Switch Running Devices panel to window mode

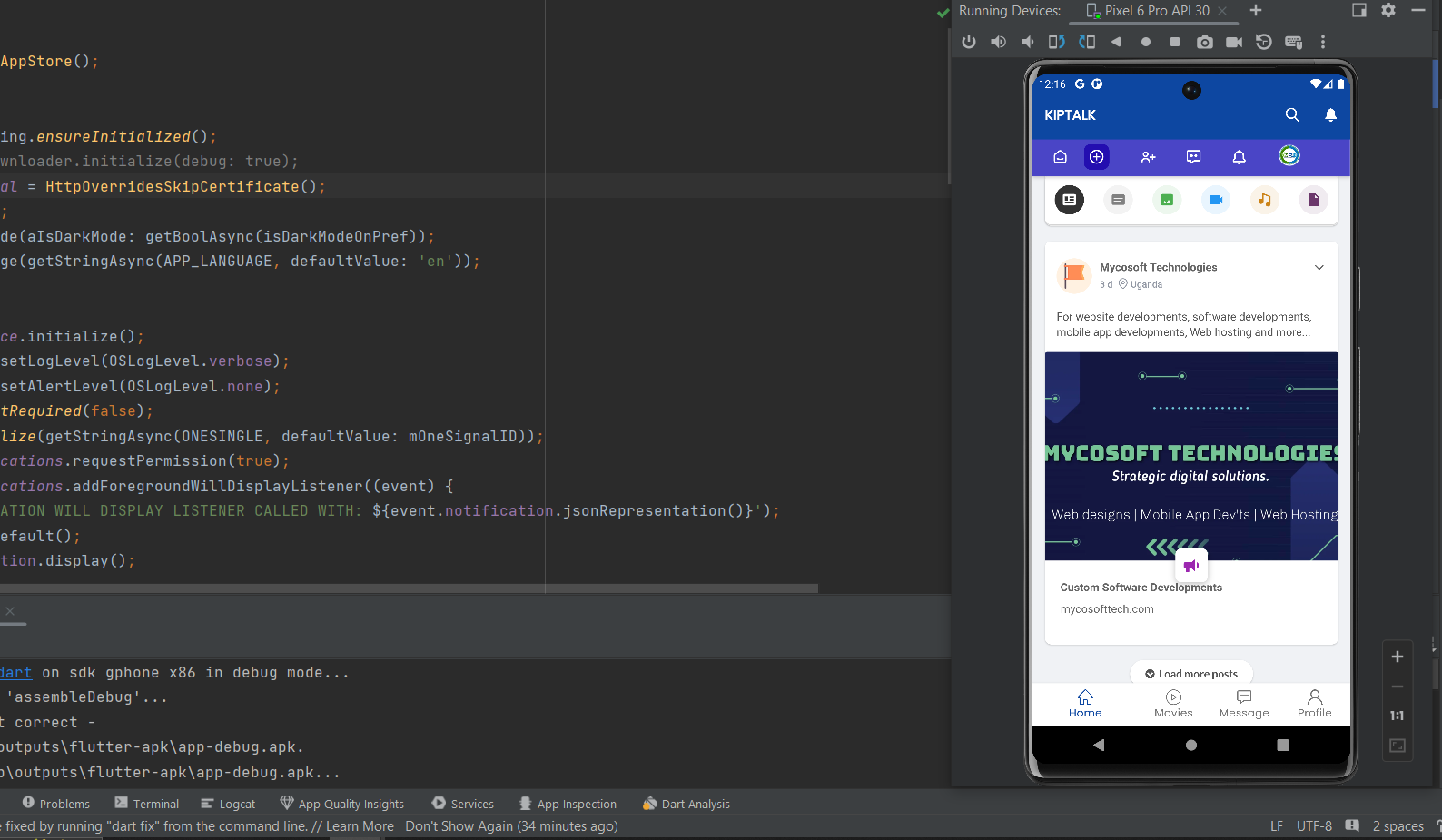tap(1359, 10)
